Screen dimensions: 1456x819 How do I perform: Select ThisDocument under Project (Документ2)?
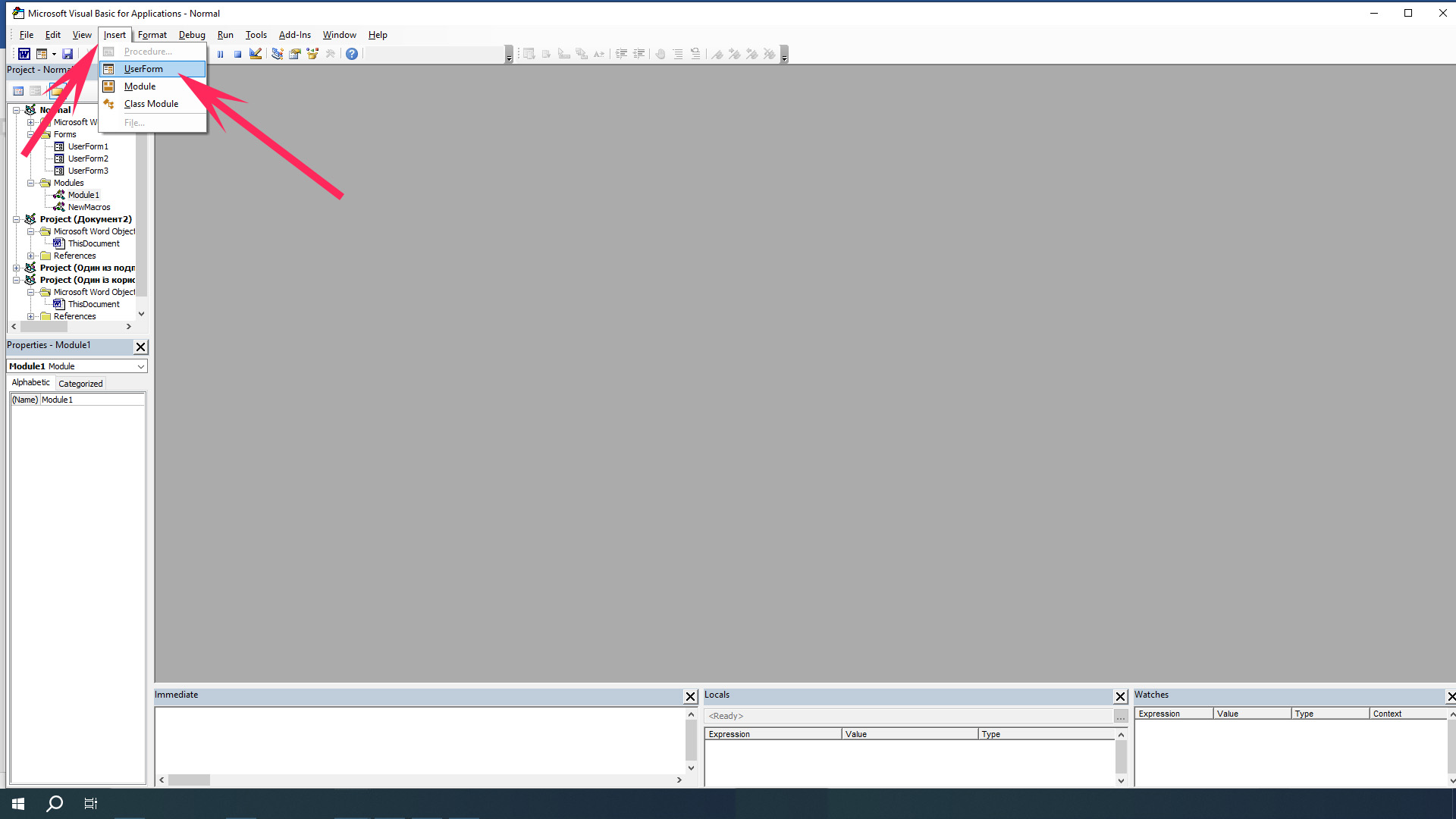tap(93, 243)
